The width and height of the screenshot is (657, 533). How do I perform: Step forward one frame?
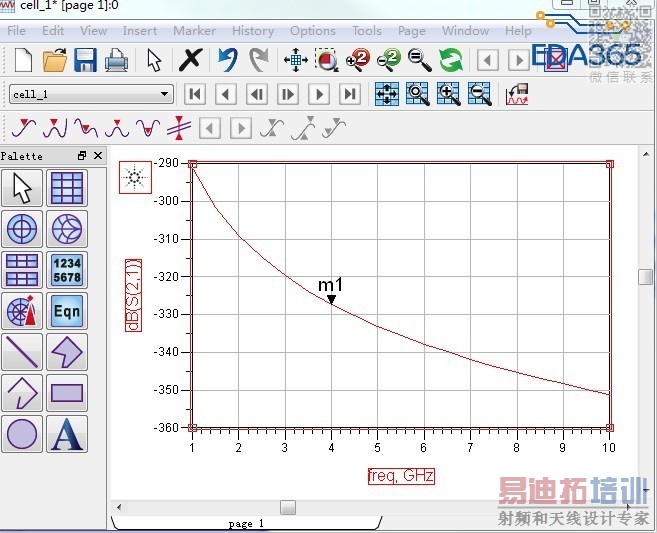288,94
